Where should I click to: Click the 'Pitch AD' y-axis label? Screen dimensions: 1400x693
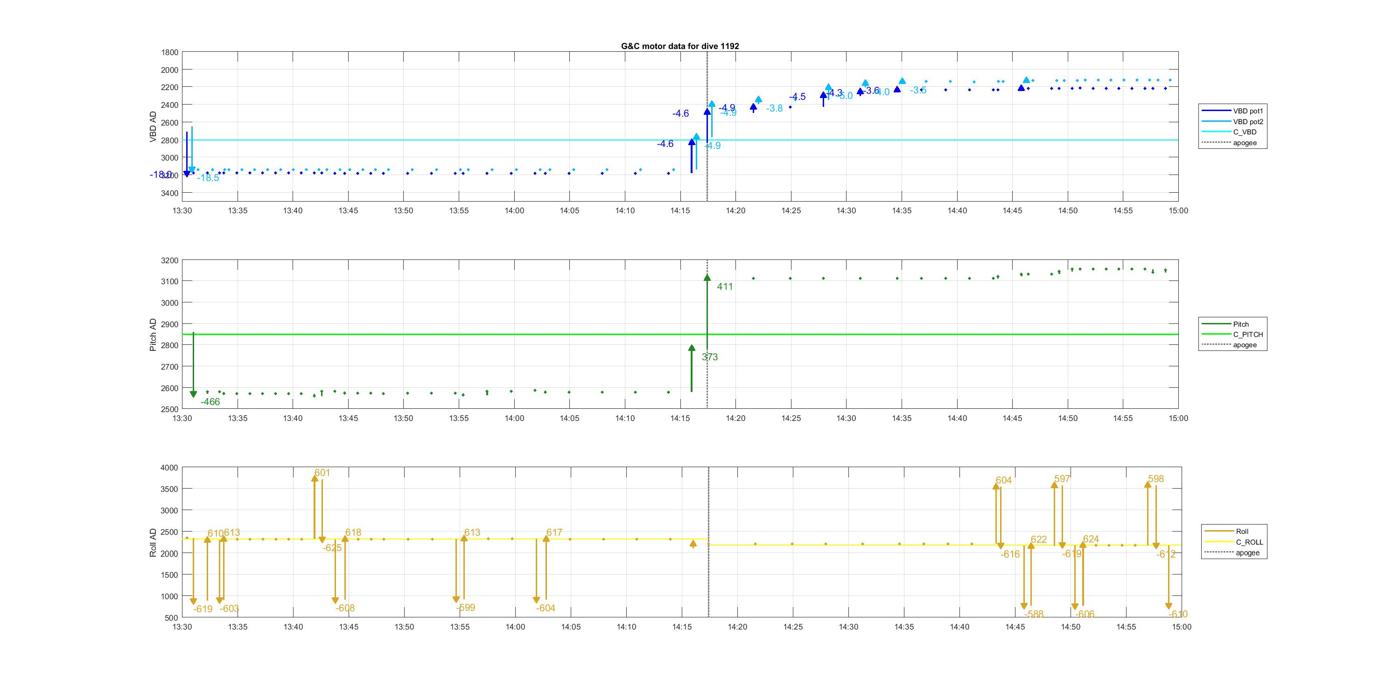click(x=154, y=334)
